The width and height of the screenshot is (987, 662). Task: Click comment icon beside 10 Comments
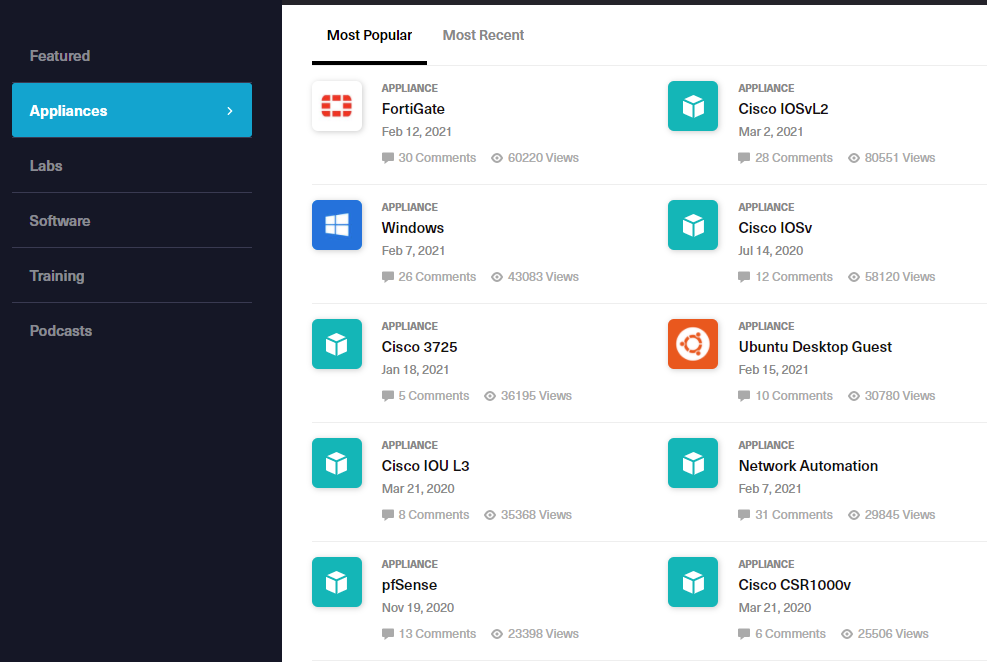click(x=744, y=396)
